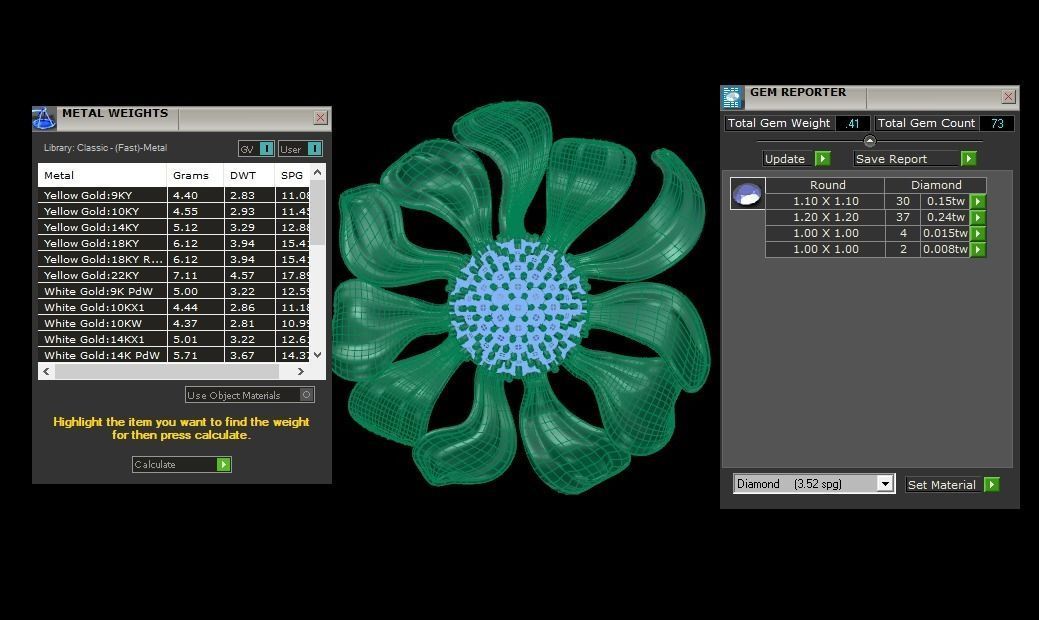Select the White Gold:10KW row
Screen dimensions: 1039x620
point(174,323)
